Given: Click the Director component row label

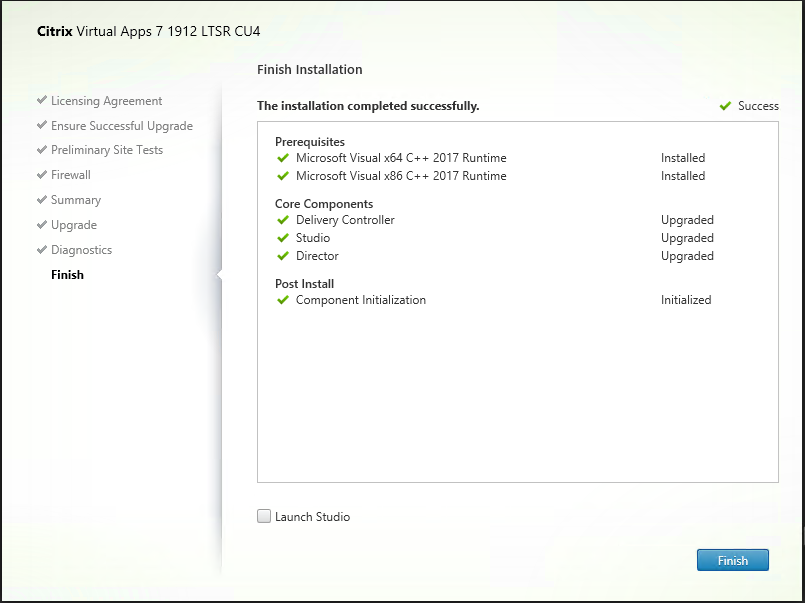Looking at the screenshot, I should pos(317,256).
